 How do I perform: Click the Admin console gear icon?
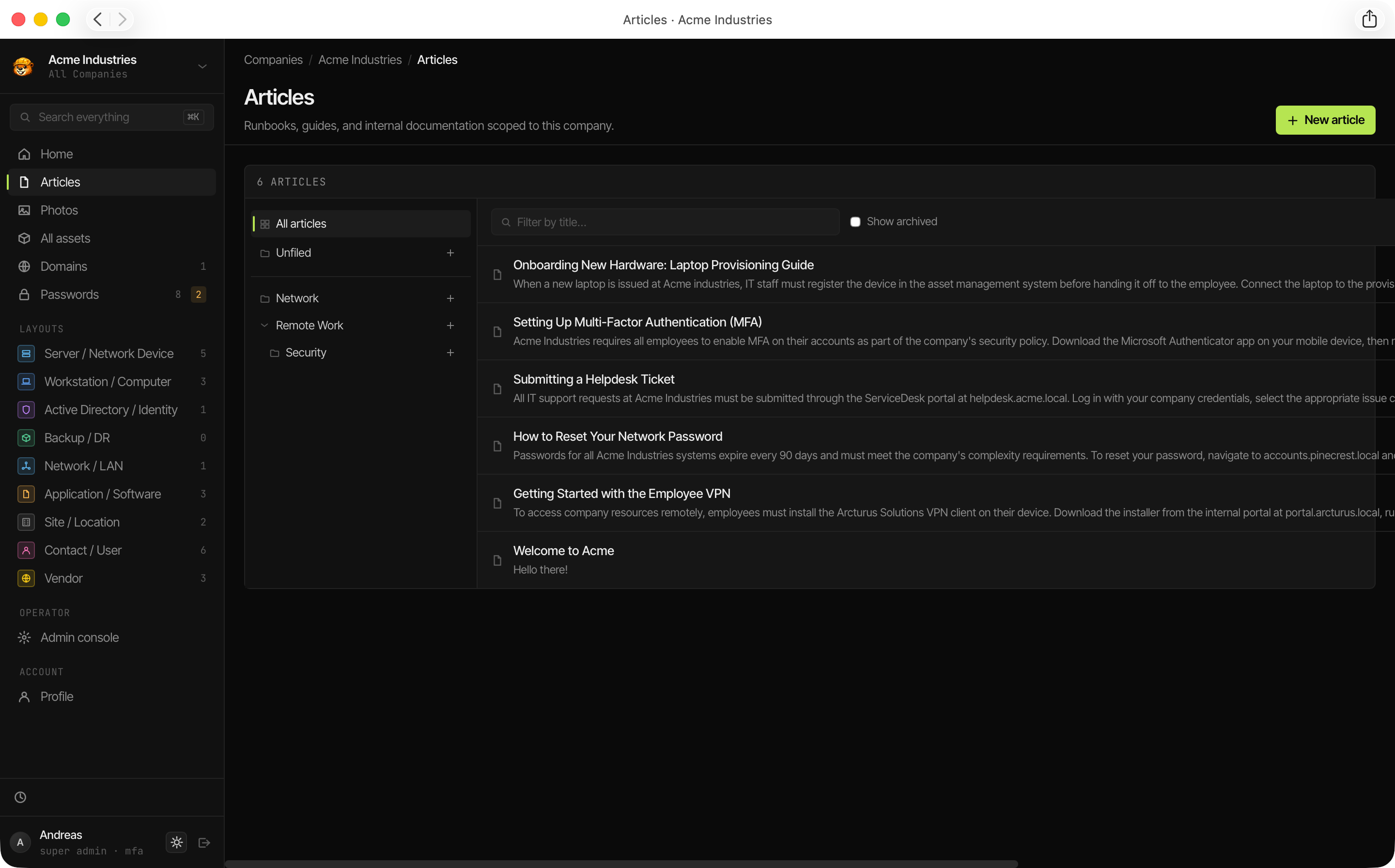point(24,638)
